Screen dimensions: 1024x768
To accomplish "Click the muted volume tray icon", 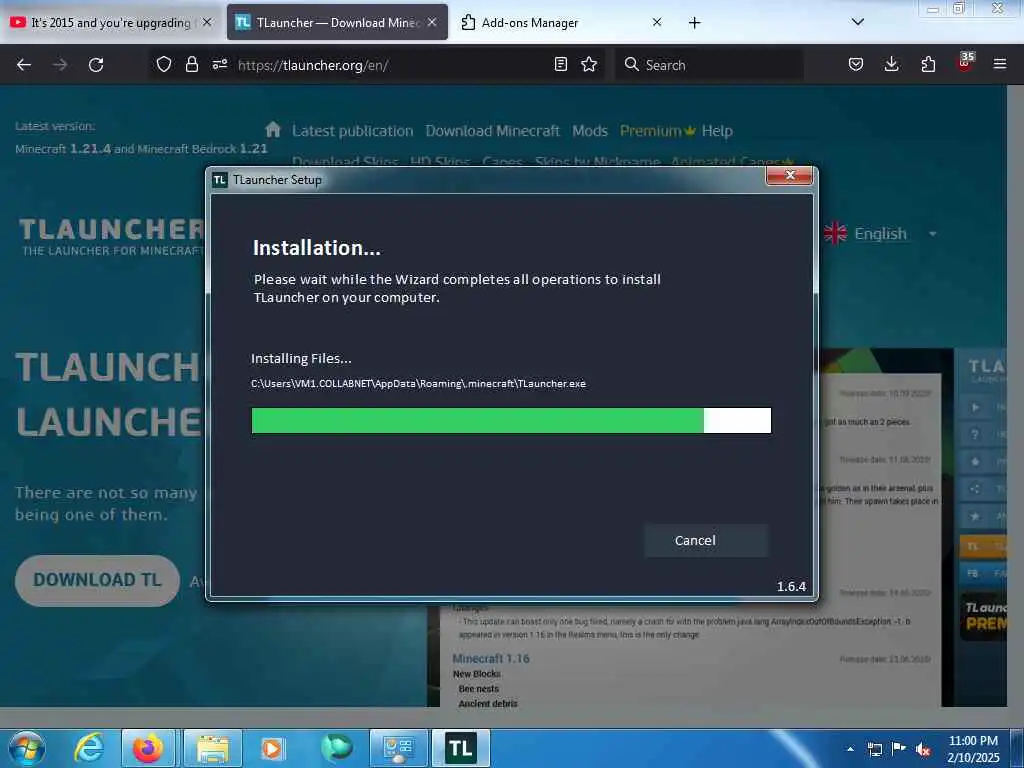I will tap(923, 749).
